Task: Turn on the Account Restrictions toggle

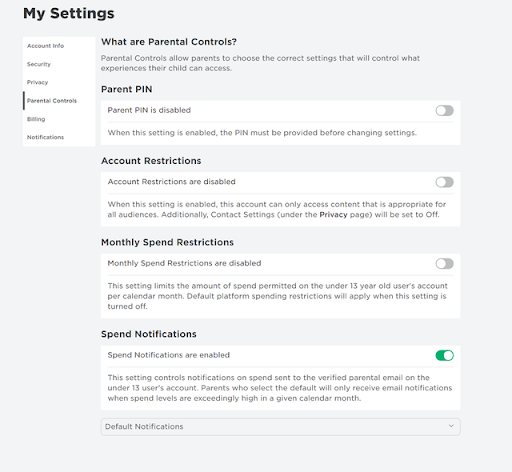Action: (444, 182)
